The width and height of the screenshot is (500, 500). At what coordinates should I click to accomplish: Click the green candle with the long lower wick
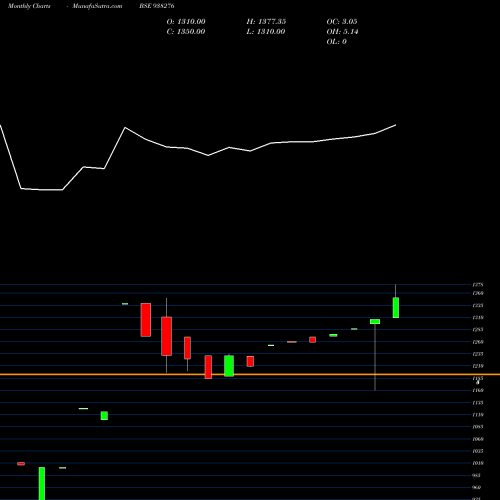click(x=375, y=322)
